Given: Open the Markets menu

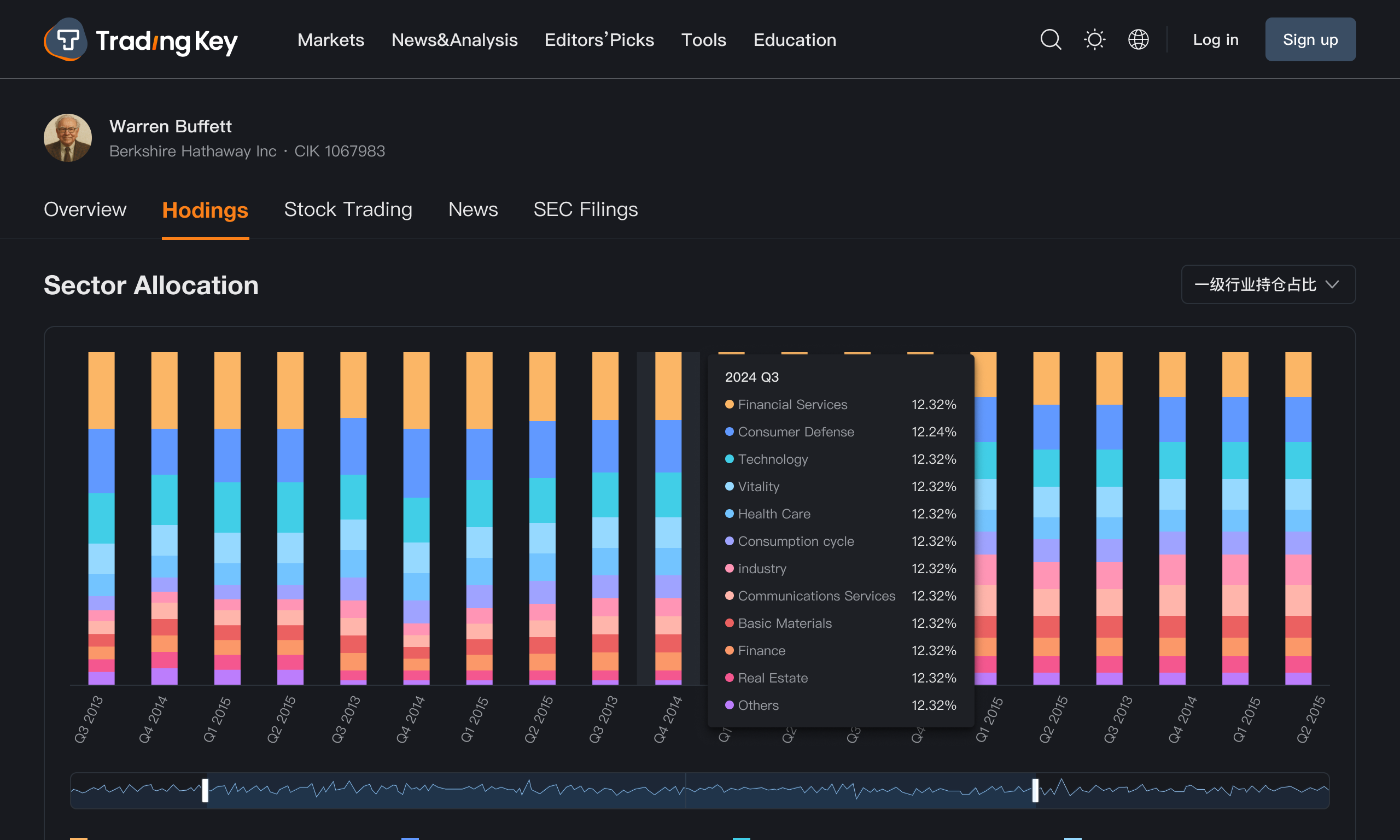Looking at the screenshot, I should (330, 39).
